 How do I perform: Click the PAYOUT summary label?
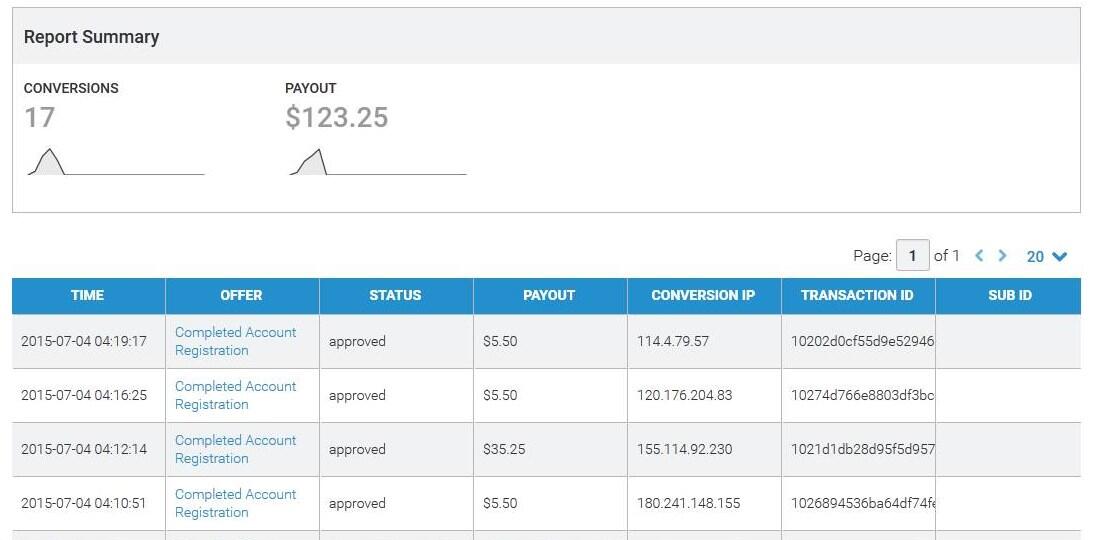[310, 88]
